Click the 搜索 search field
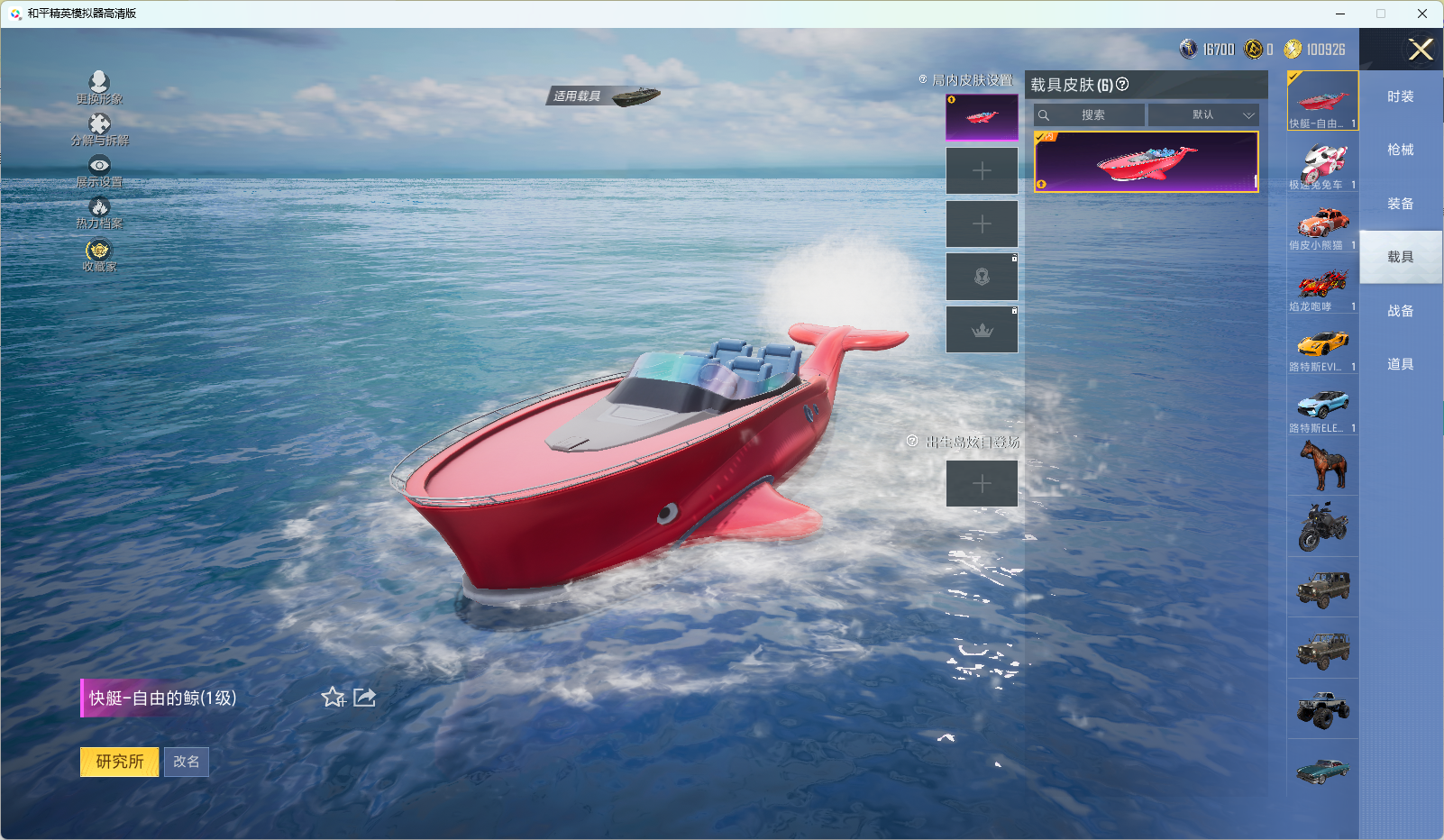Viewport: 1444px width, 840px height. pos(1091,115)
